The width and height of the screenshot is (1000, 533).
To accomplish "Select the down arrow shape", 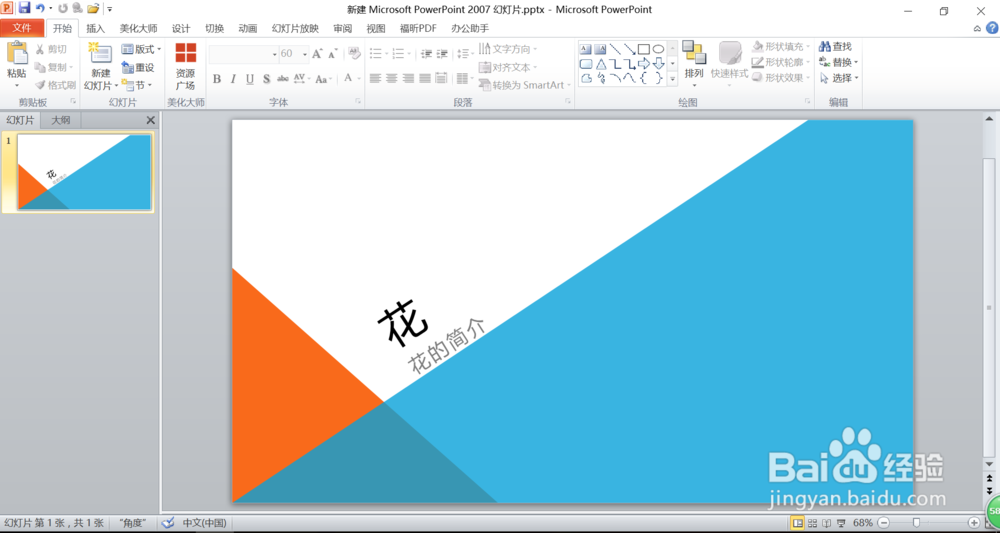I will pos(659,64).
